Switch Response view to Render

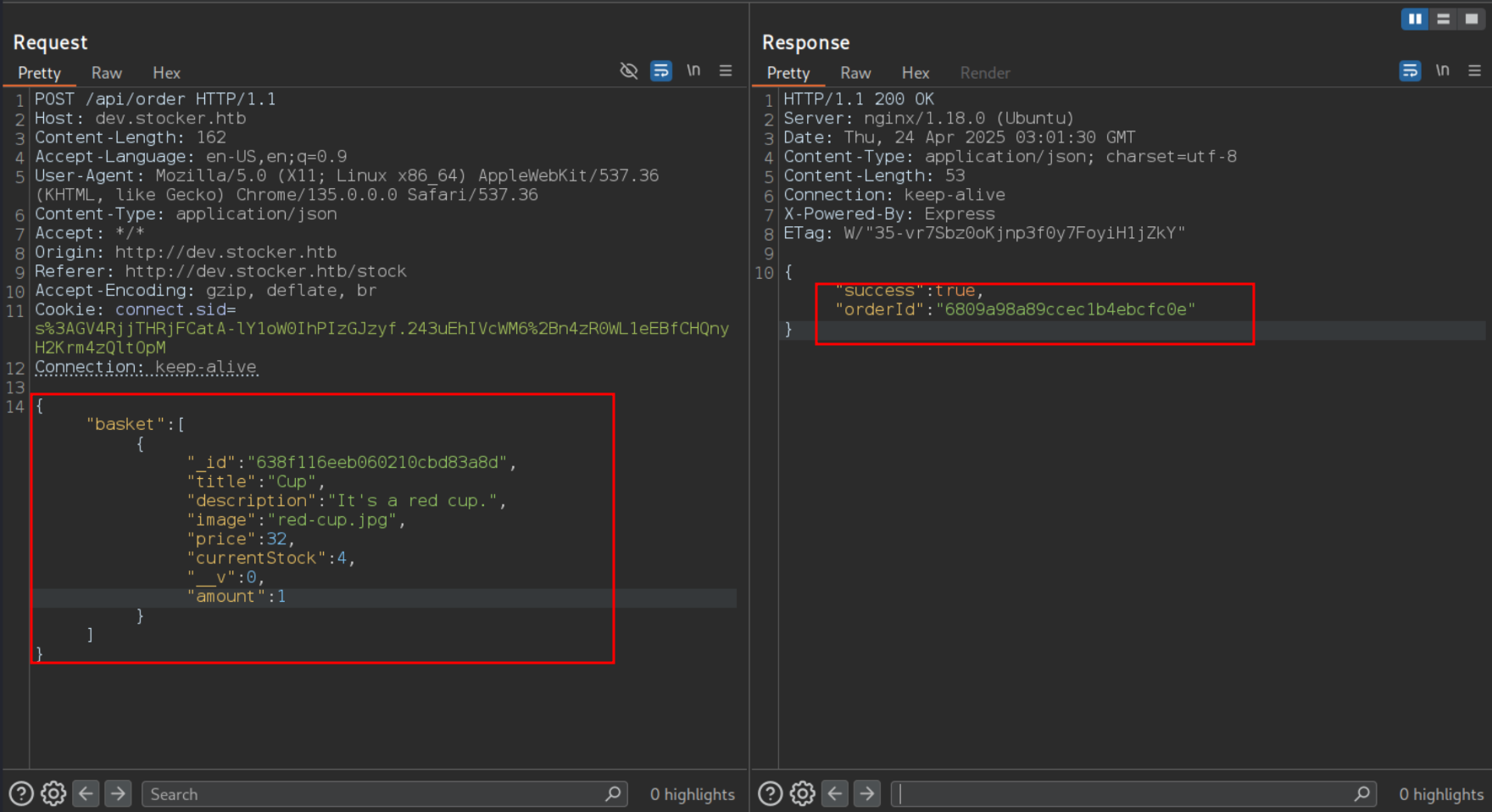(985, 73)
